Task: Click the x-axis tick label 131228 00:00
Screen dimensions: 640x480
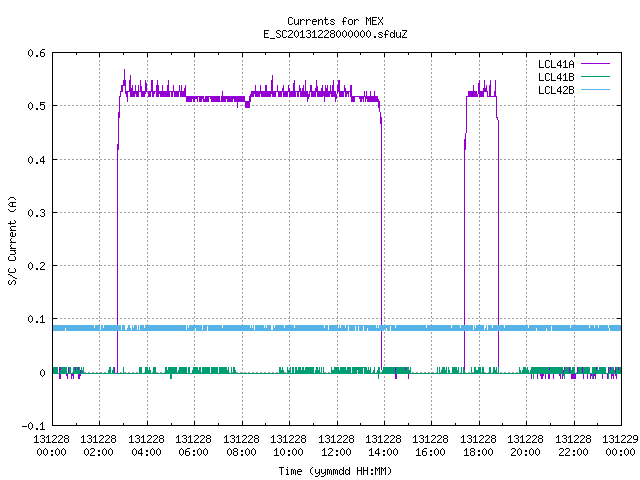Action: (51, 446)
